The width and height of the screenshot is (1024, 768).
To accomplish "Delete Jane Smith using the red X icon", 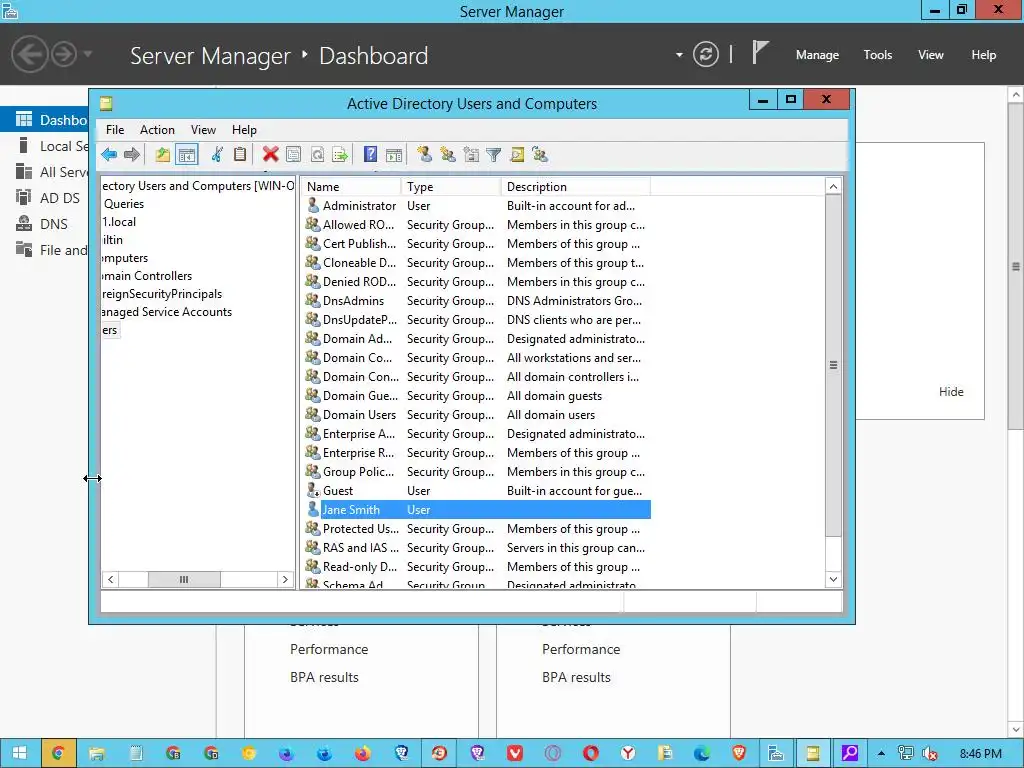I will tap(270, 155).
